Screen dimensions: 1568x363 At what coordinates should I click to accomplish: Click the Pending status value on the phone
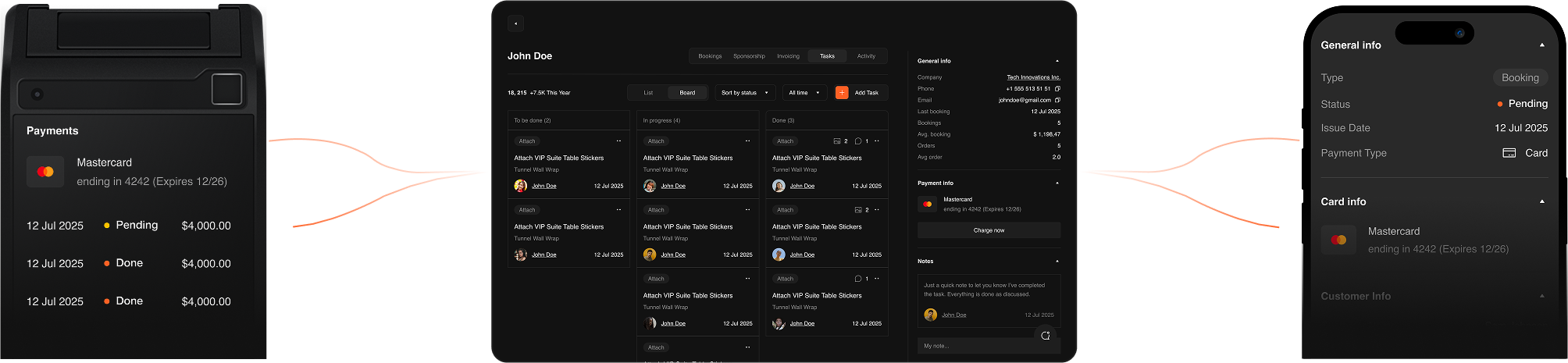click(1522, 104)
